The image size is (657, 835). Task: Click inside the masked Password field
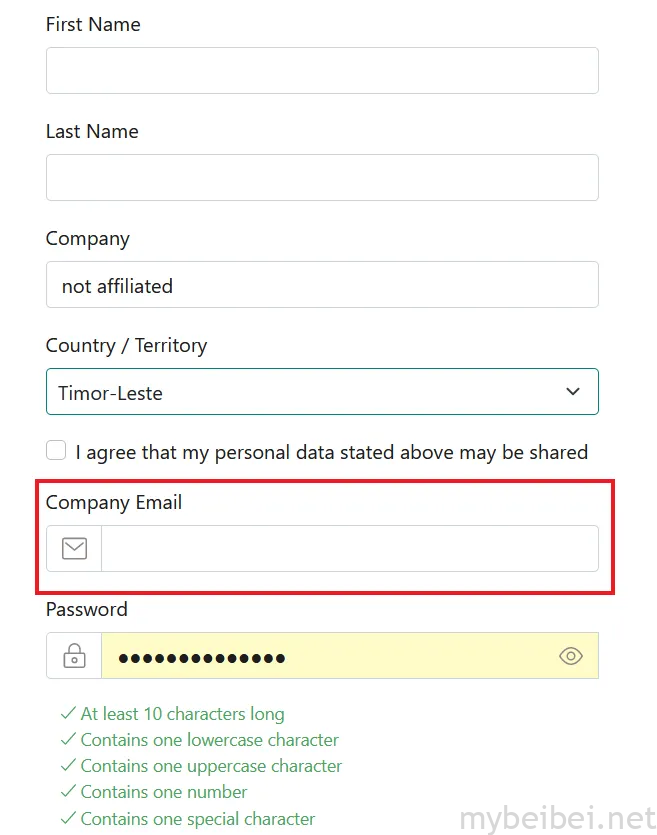coord(330,656)
